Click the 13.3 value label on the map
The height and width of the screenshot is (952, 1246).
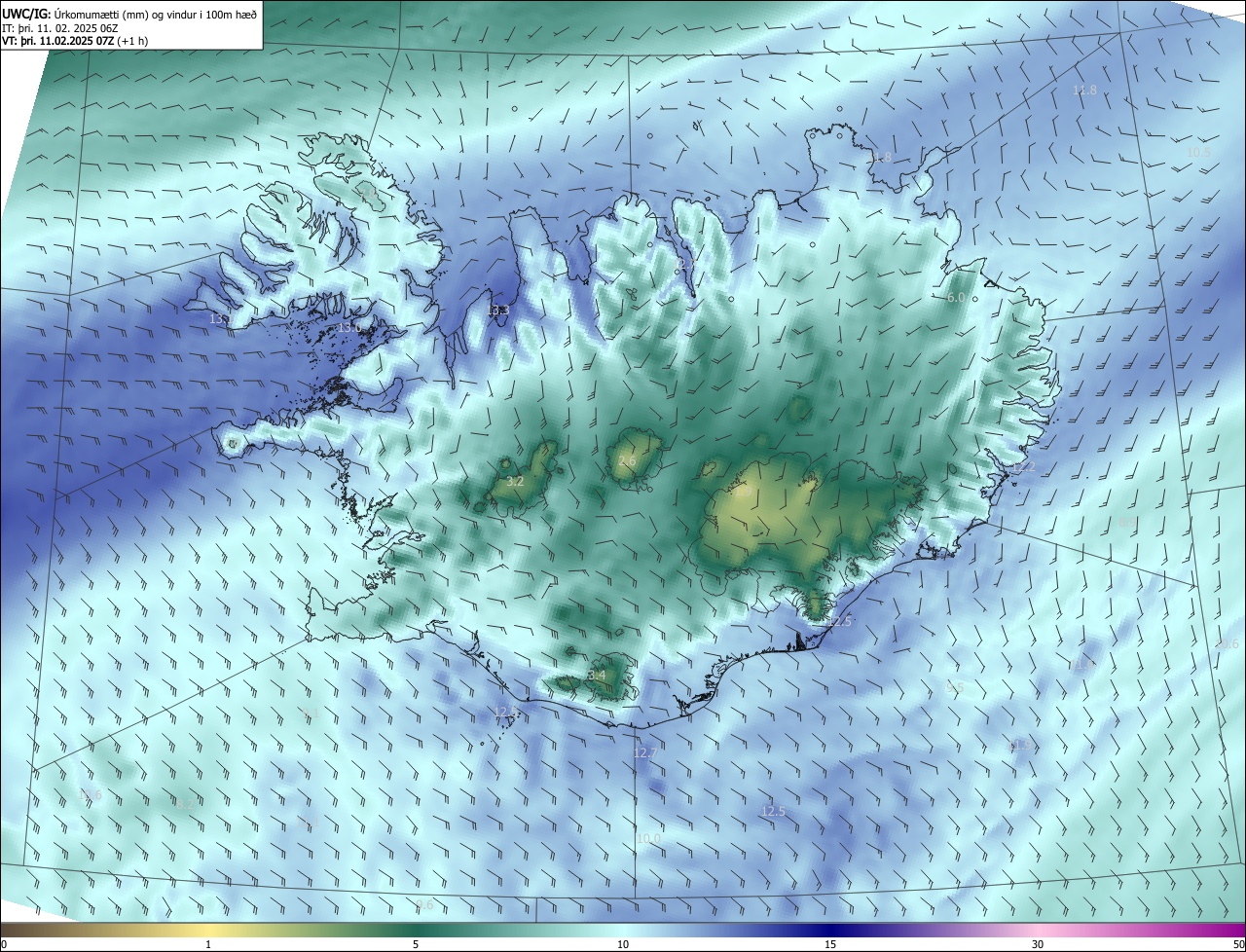click(499, 311)
